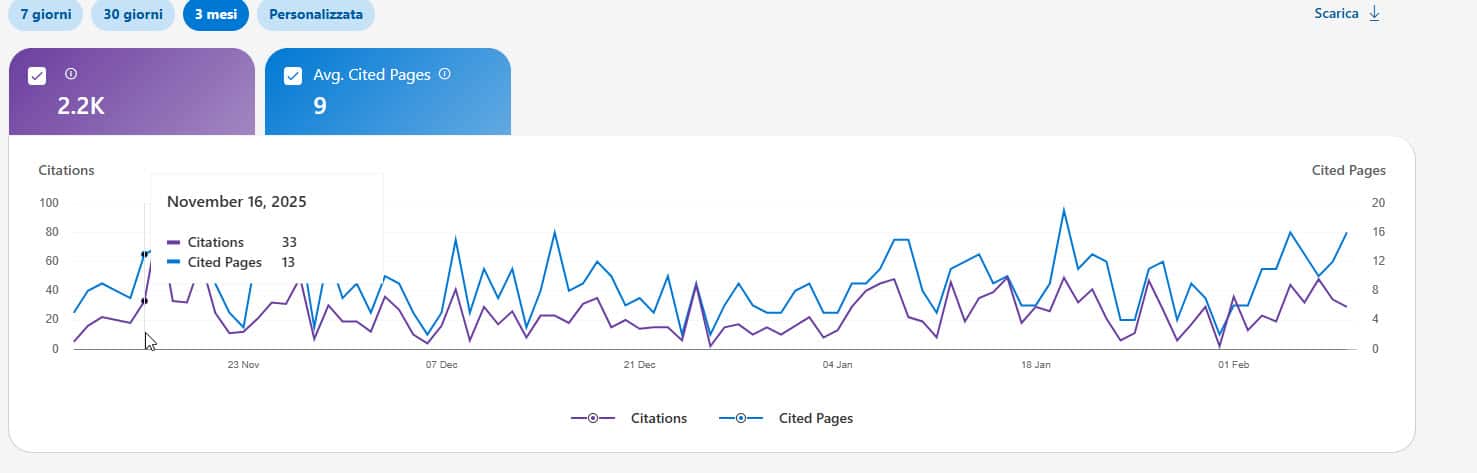Uncheck the checkbox on the purple 2.2K card
The image size is (1477, 473).
click(37, 76)
